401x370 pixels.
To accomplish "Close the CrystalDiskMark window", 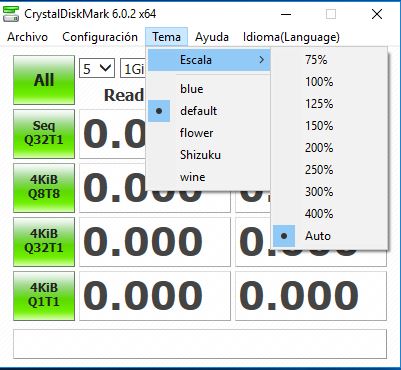I will pyautogui.click(x=377, y=14).
